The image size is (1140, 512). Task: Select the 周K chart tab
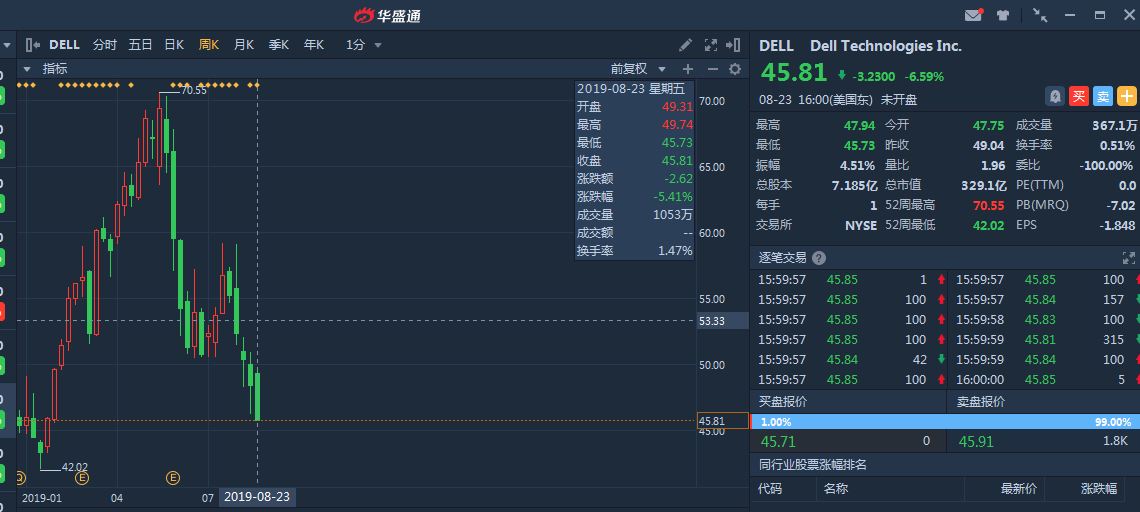[x=209, y=45]
